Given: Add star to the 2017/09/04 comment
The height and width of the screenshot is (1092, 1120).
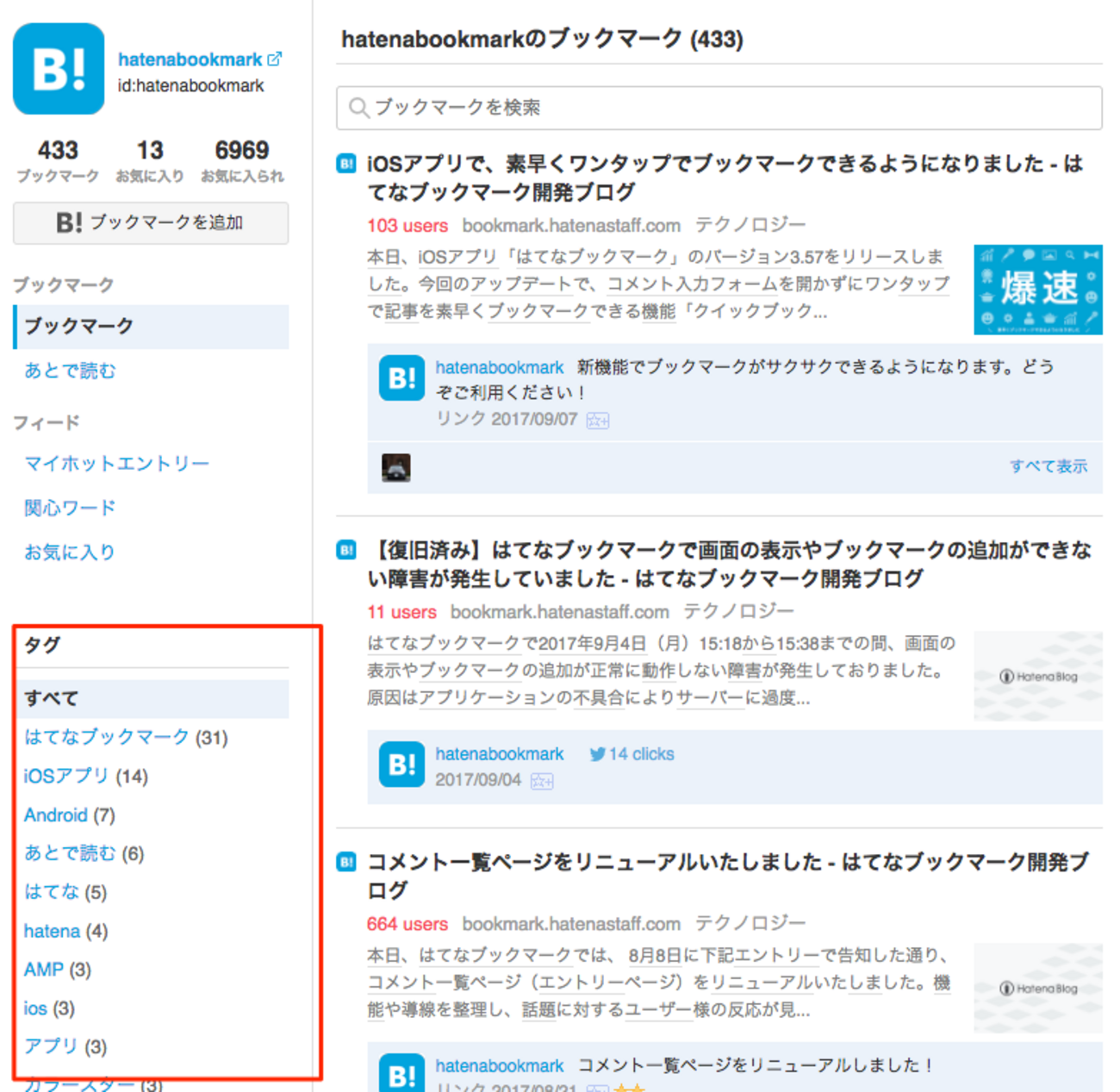Looking at the screenshot, I should [542, 781].
